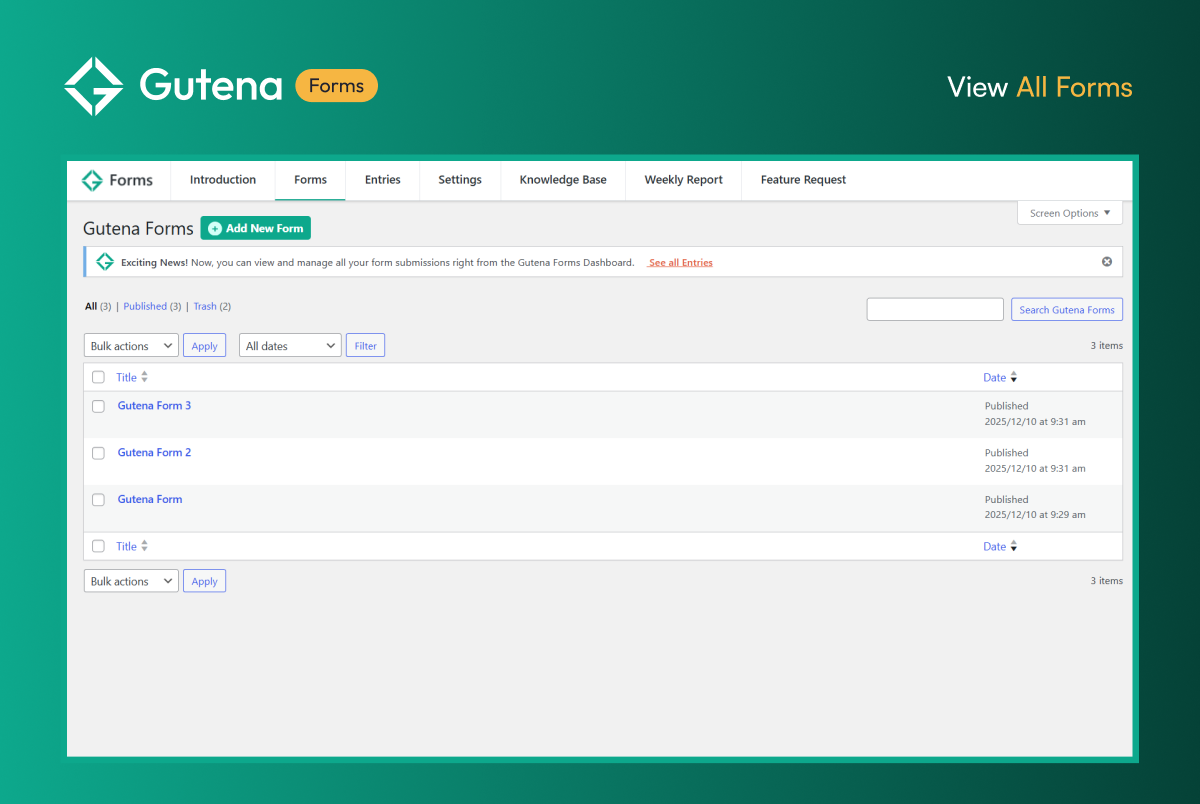The width and height of the screenshot is (1200, 804).
Task: Click inside the search input field
Action: point(934,308)
